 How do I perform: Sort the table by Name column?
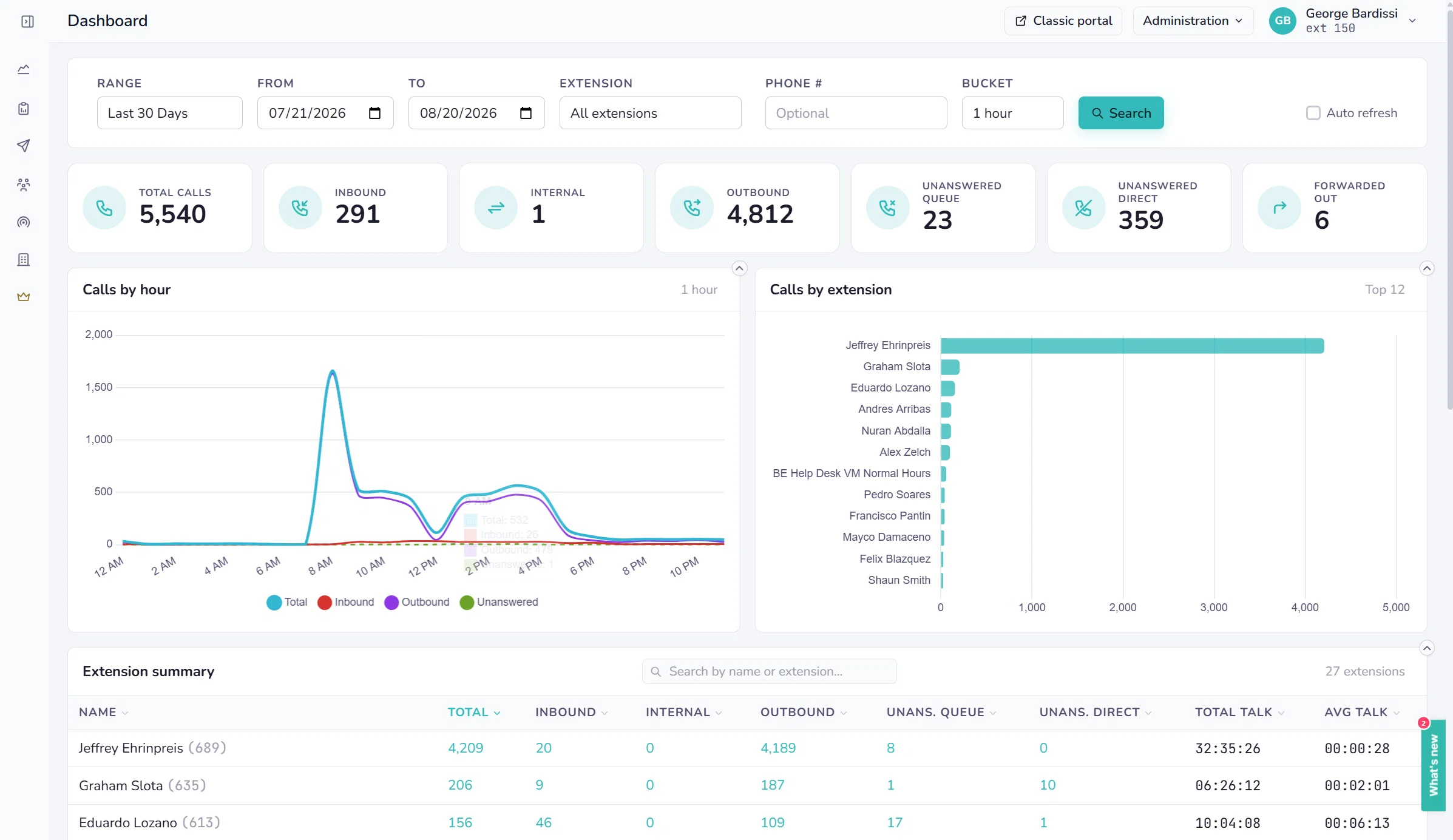tap(103, 713)
